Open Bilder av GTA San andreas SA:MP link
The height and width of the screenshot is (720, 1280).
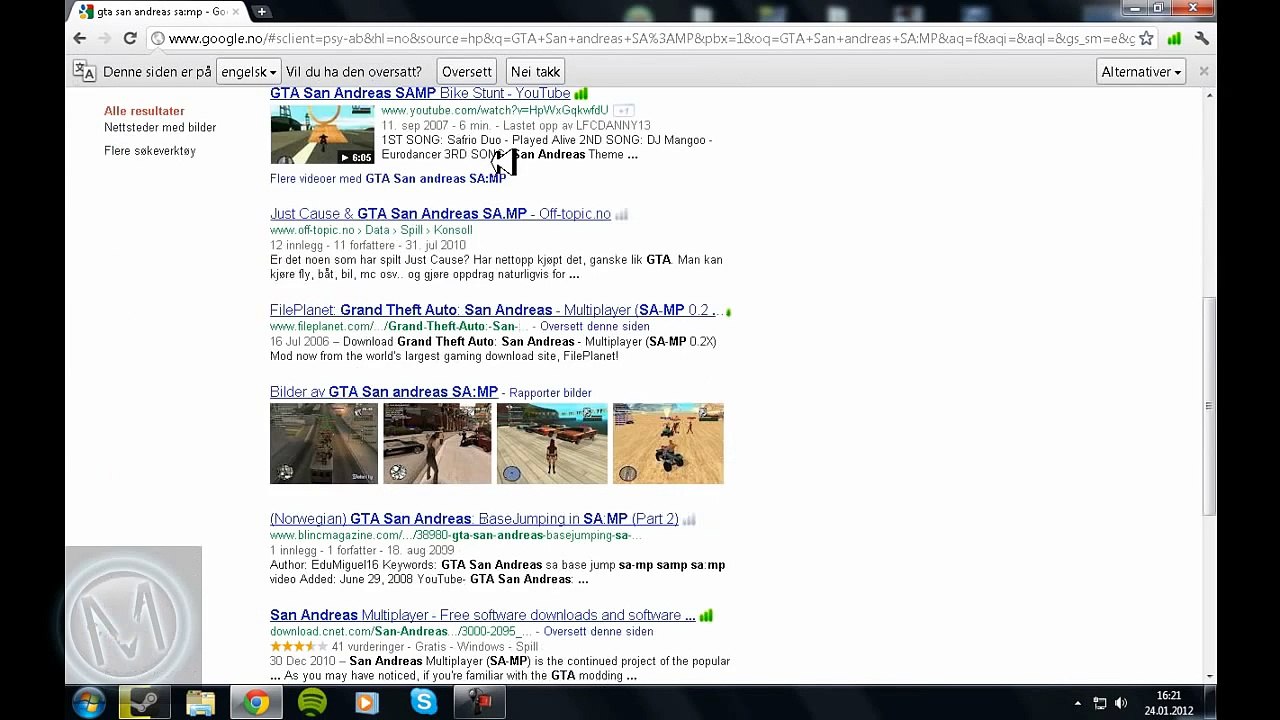(x=384, y=392)
